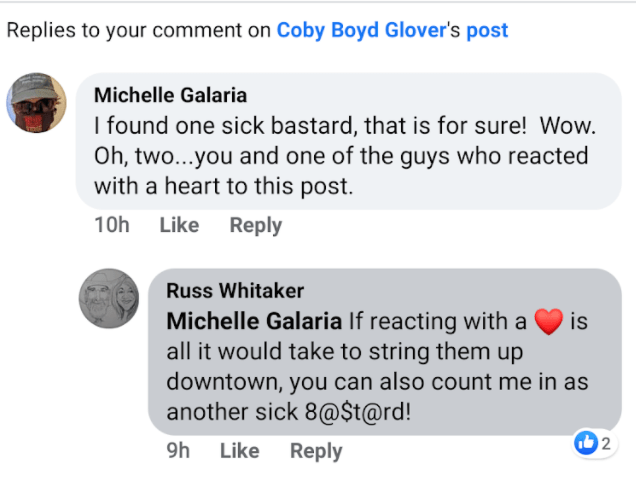Click the 10h timestamp on Michelle's comment
The width and height of the screenshot is (636, 478).
coord(111,226)
